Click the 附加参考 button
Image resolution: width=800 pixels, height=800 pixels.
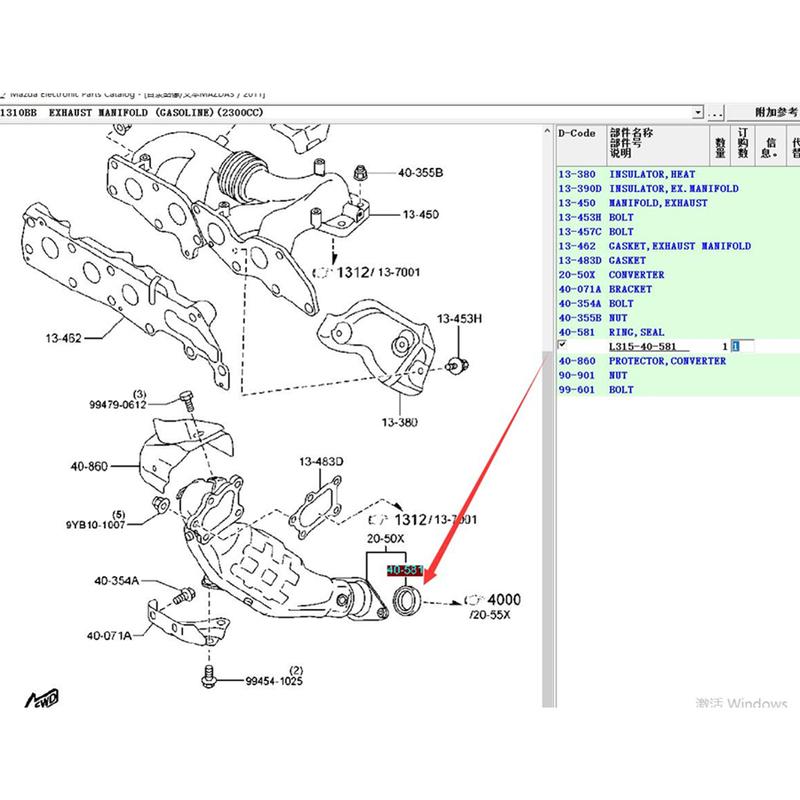pyautogui.click(x=776, y=112)
